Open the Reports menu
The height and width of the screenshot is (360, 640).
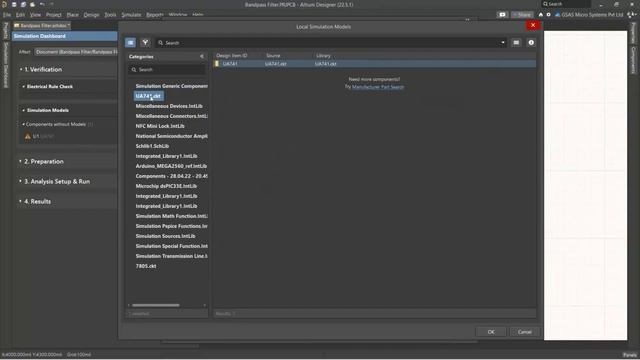tap(155, 15)
